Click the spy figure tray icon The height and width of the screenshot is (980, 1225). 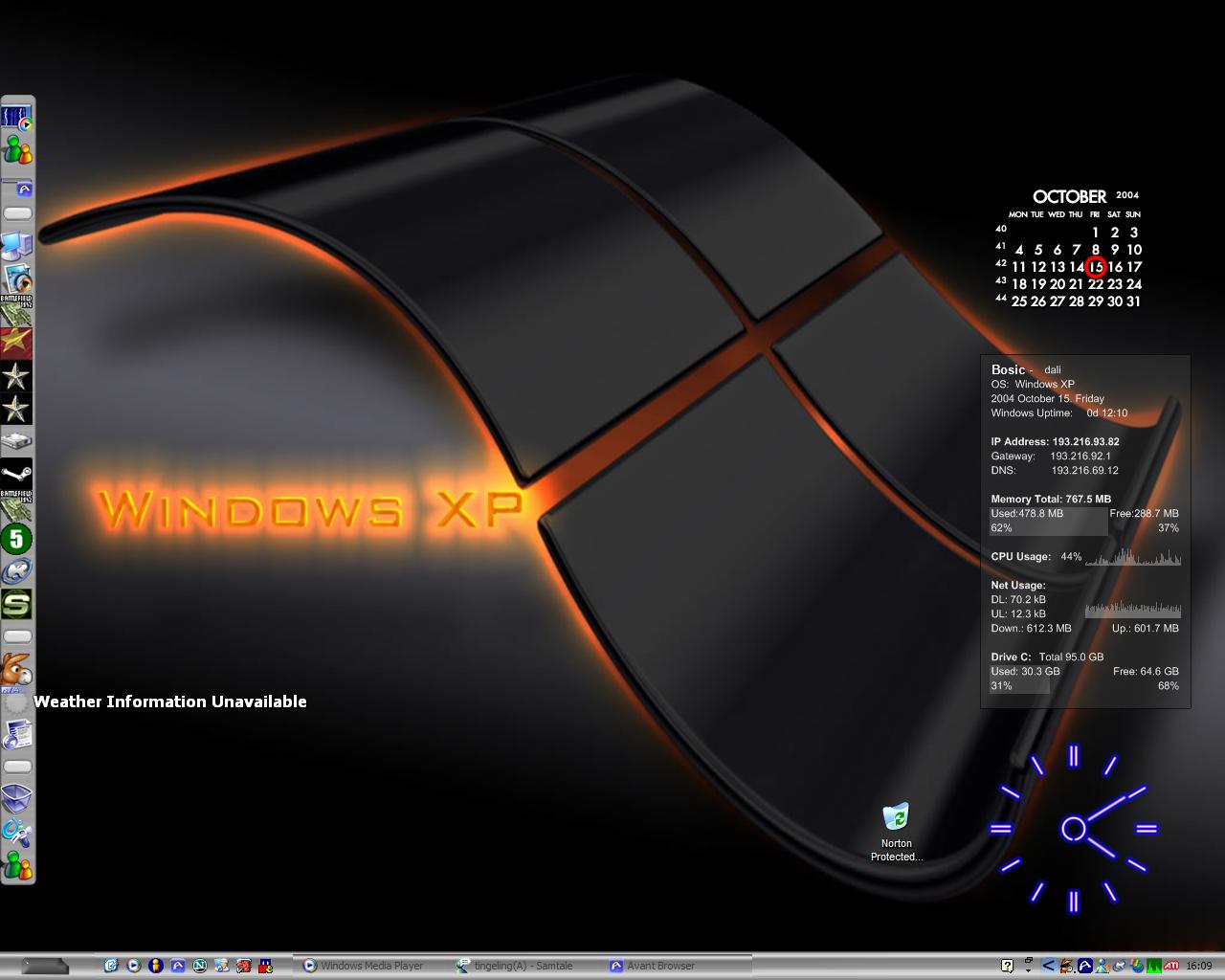pyautogui.click(x=1066, y=966)
